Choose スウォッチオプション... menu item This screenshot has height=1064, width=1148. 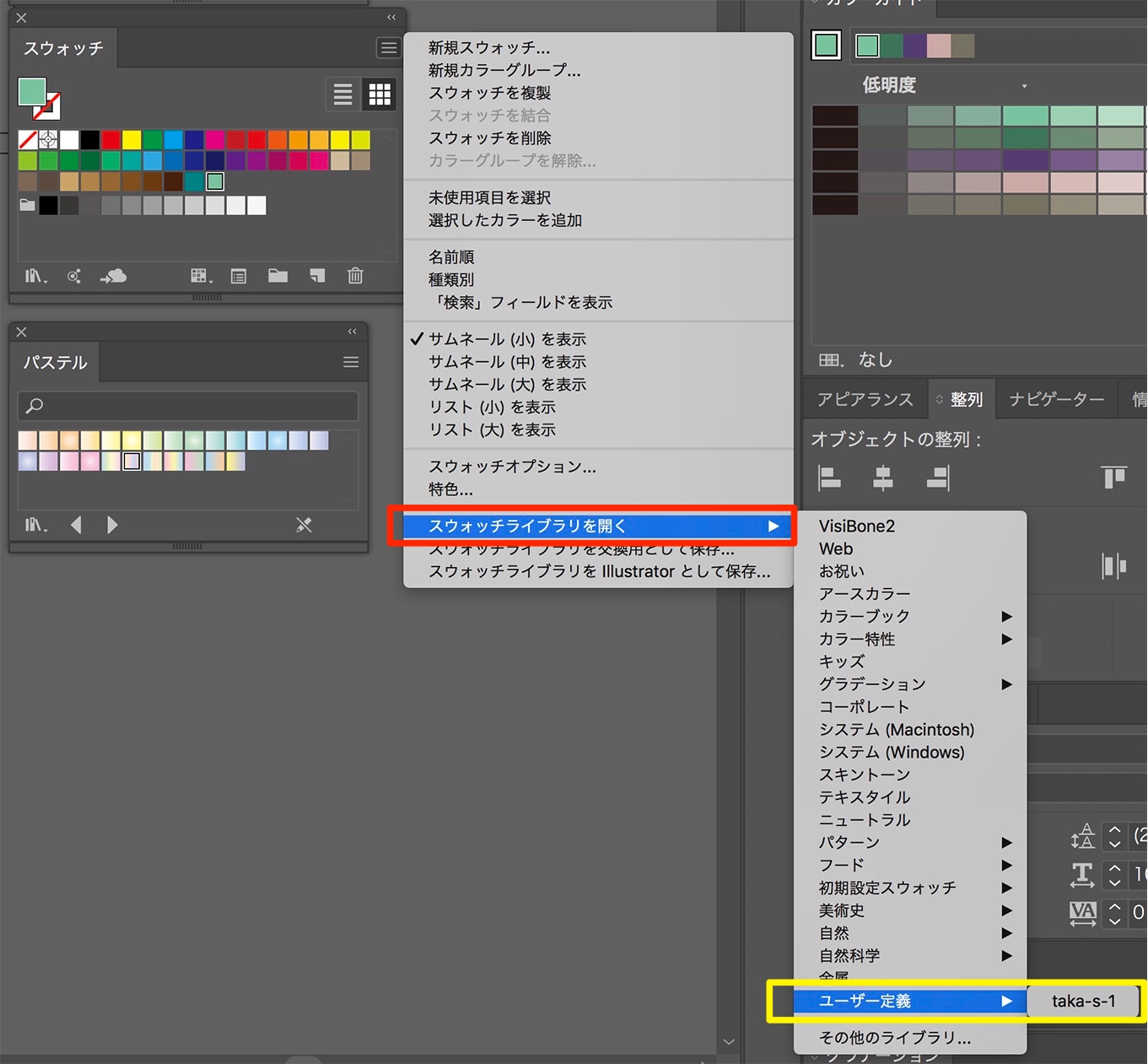(599, 467)
